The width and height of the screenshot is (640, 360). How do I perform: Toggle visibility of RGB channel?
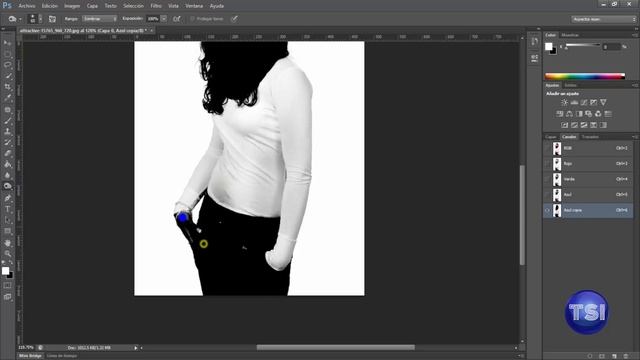(x=547, y=148)
